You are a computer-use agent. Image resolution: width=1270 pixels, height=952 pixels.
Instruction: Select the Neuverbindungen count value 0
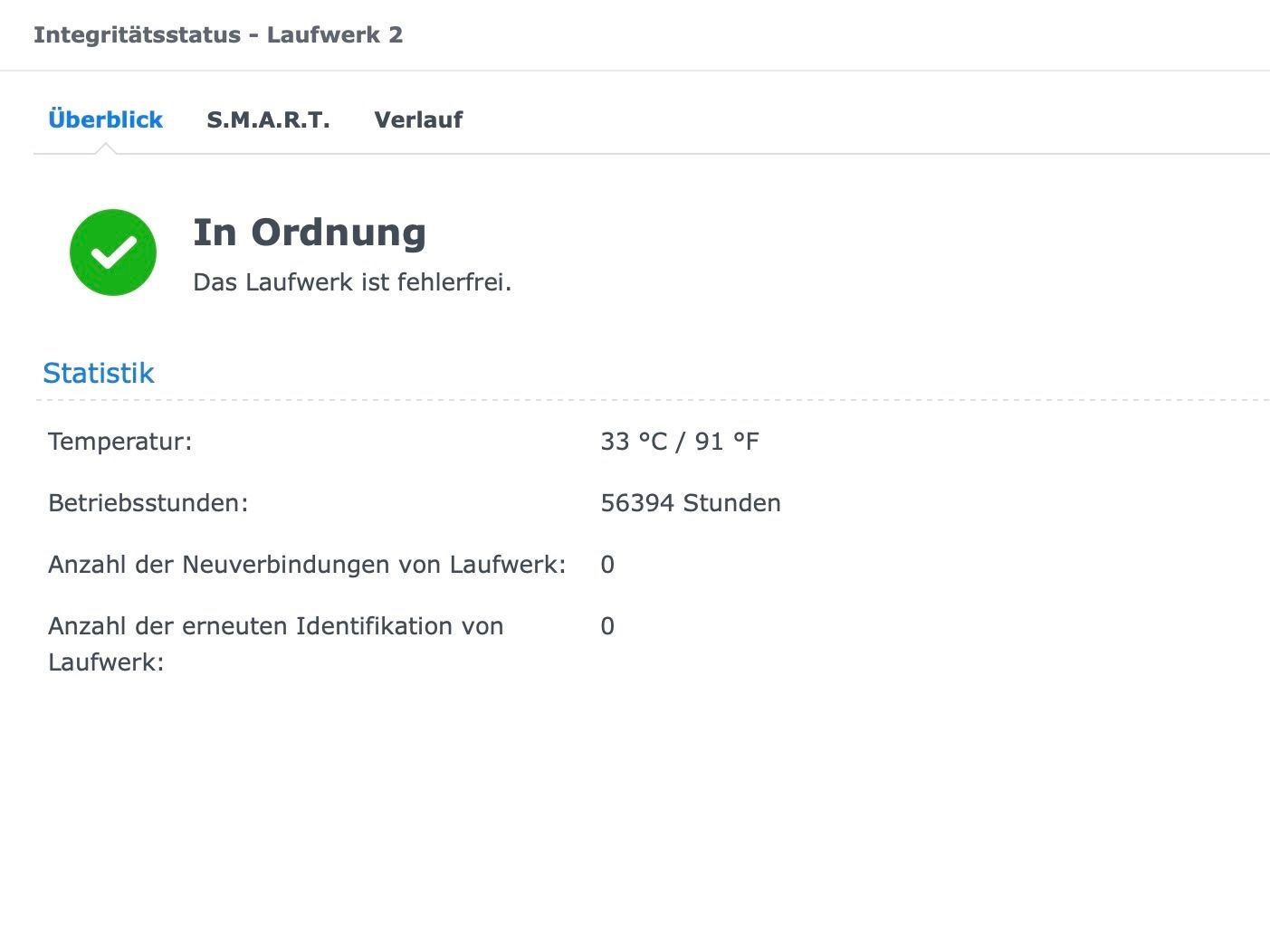607,565
